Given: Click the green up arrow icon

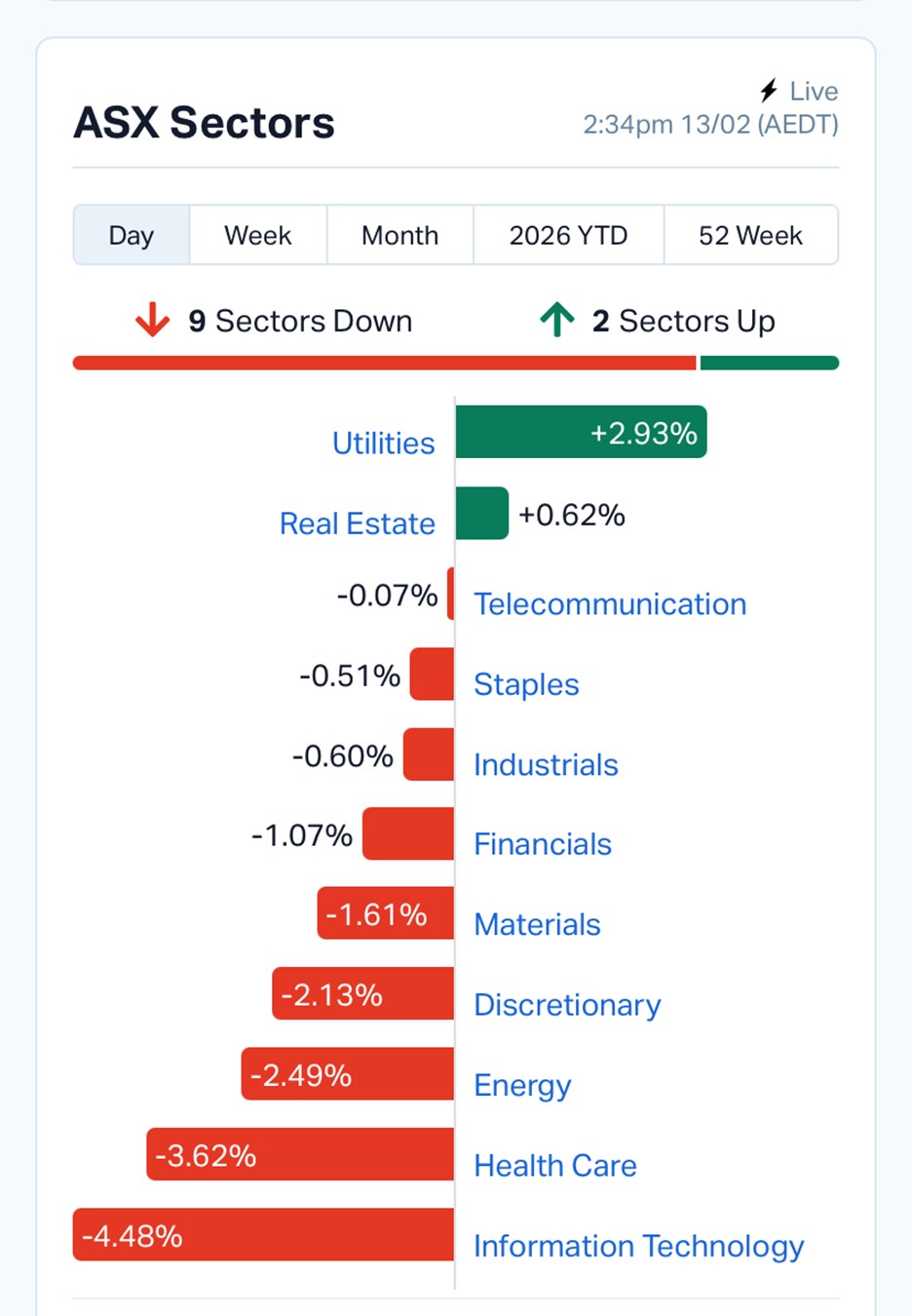Looking at the screenshot, I should (x=557, y=320).
